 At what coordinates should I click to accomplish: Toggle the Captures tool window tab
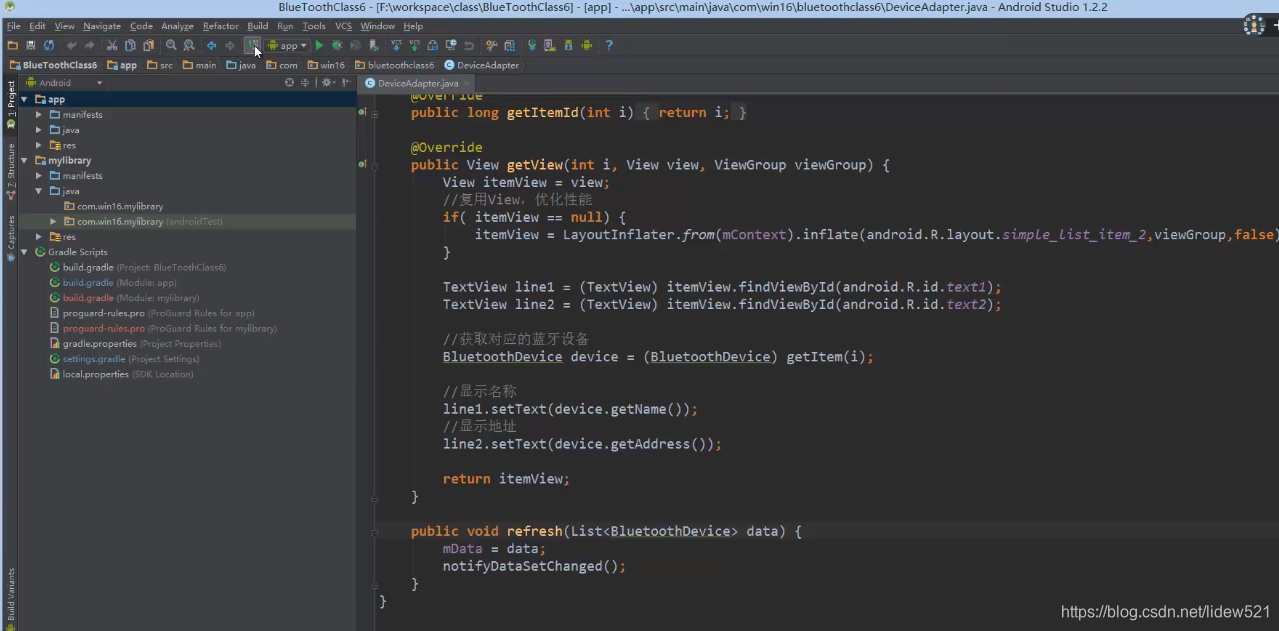point(11,237)
